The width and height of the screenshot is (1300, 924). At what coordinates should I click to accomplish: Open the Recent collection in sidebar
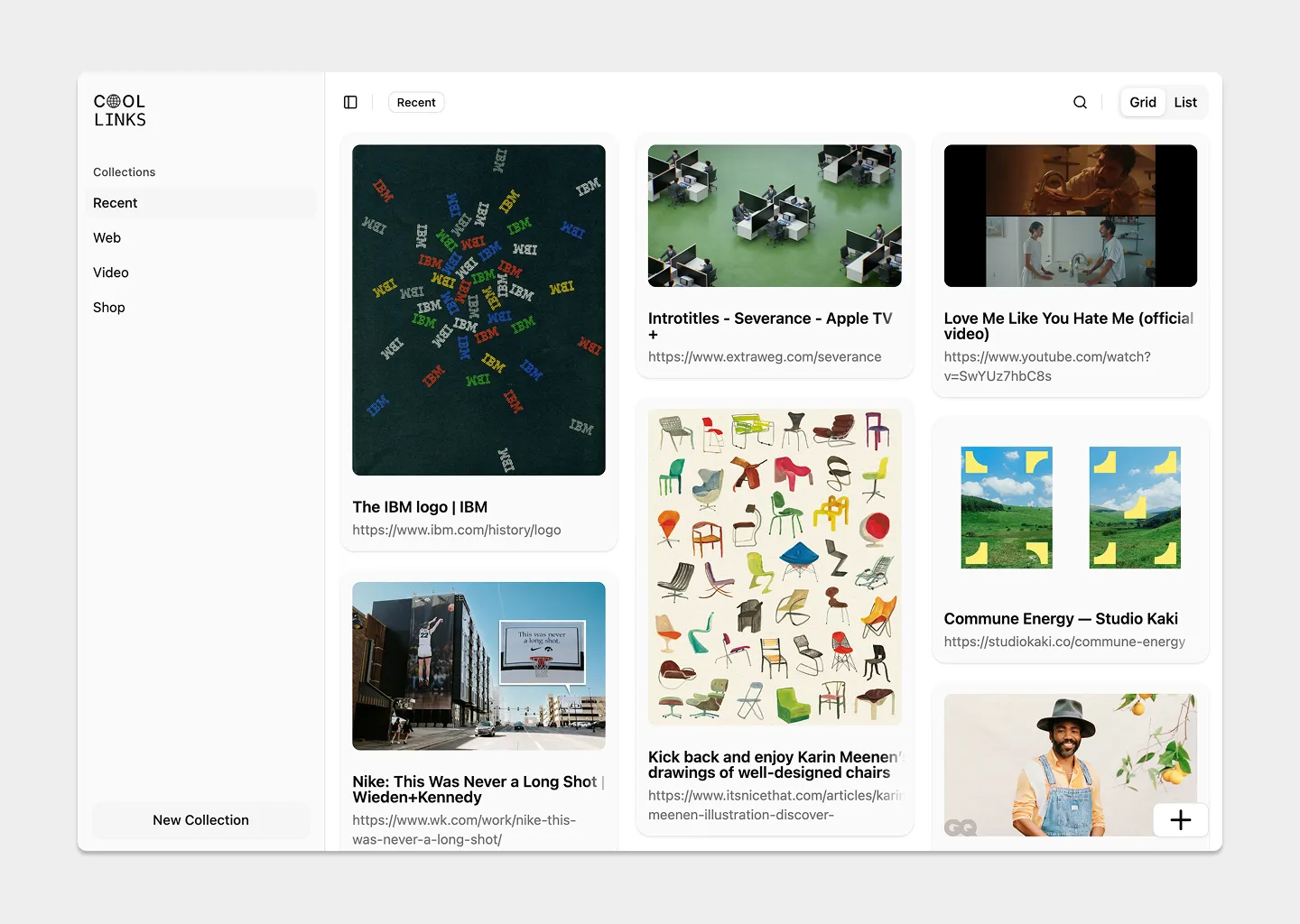(x=201, y=203)
